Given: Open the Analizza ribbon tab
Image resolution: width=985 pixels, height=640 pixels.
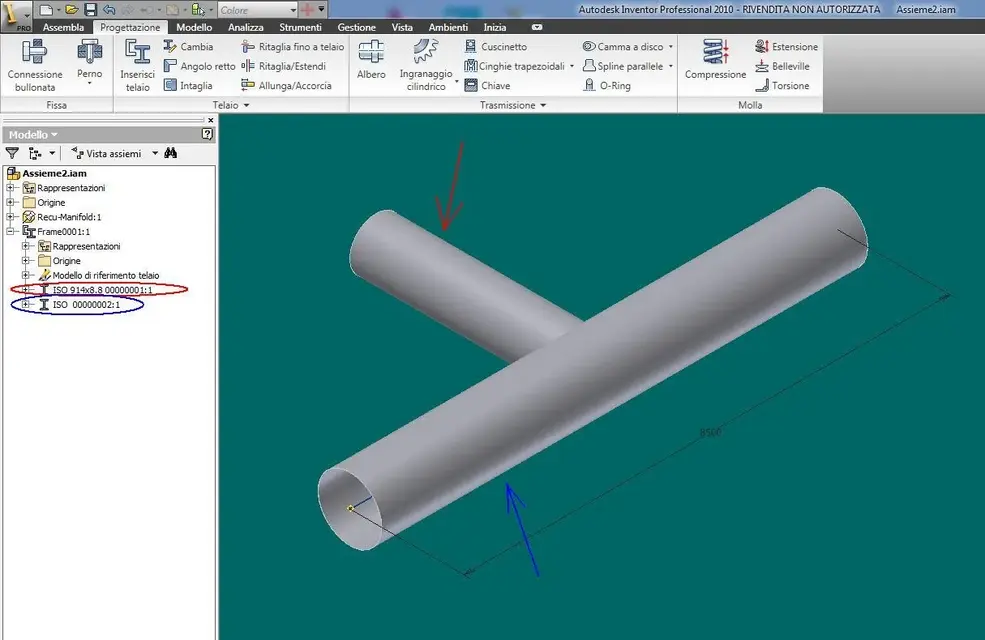Looking at the screenshot, I should (x=246, y=27).
